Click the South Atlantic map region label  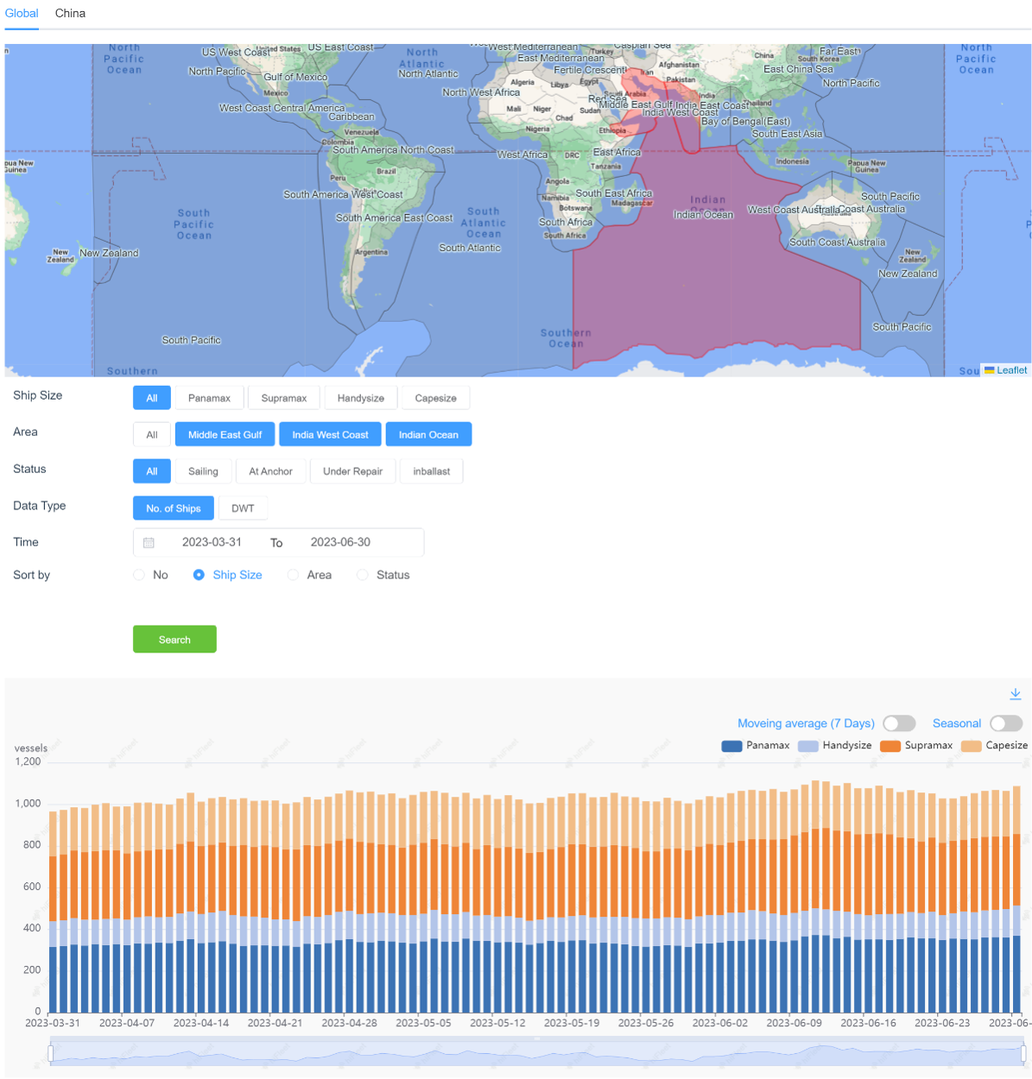[470, 248]
